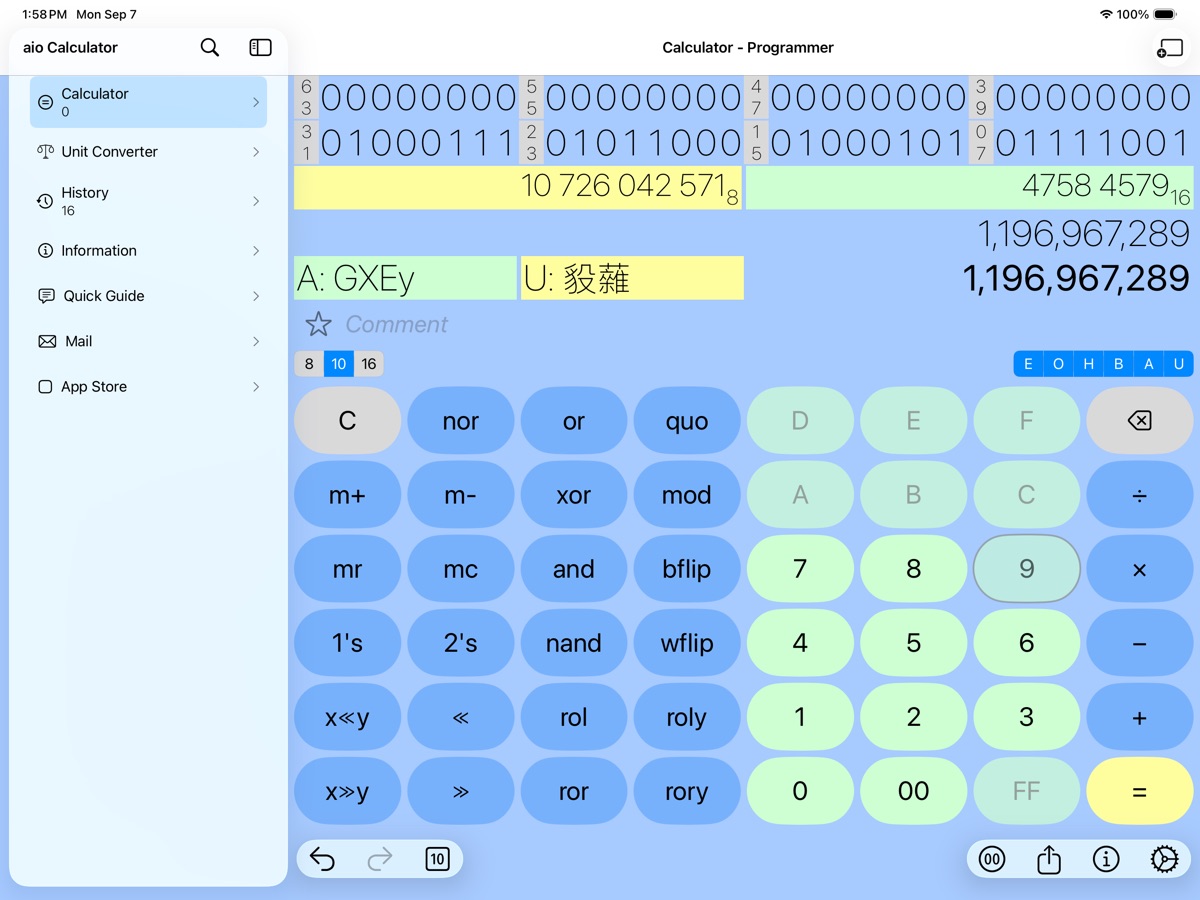Open the circled info icon in bottom toolbar

(1106, 859)
